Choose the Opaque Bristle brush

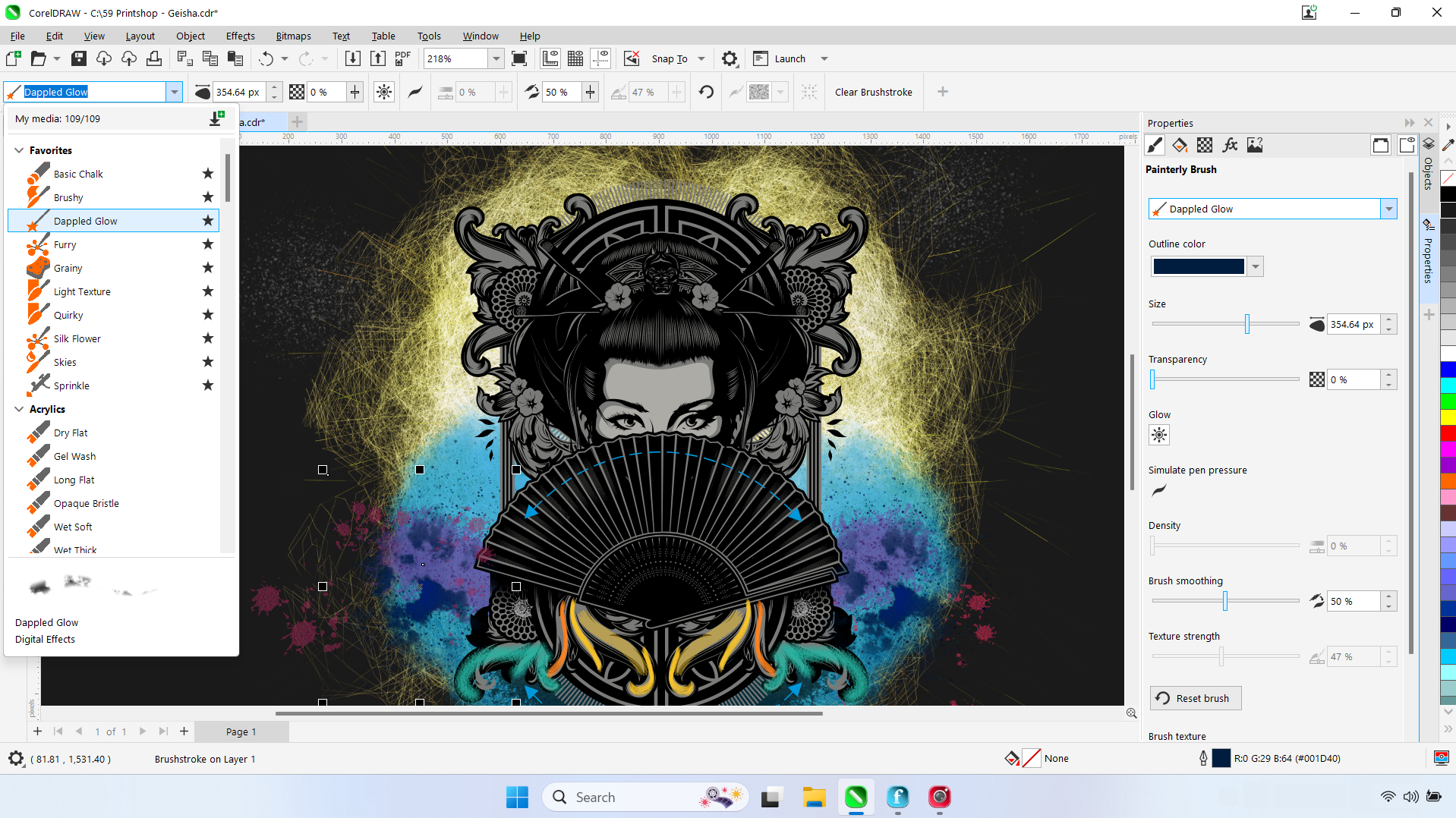pos(114,503)
